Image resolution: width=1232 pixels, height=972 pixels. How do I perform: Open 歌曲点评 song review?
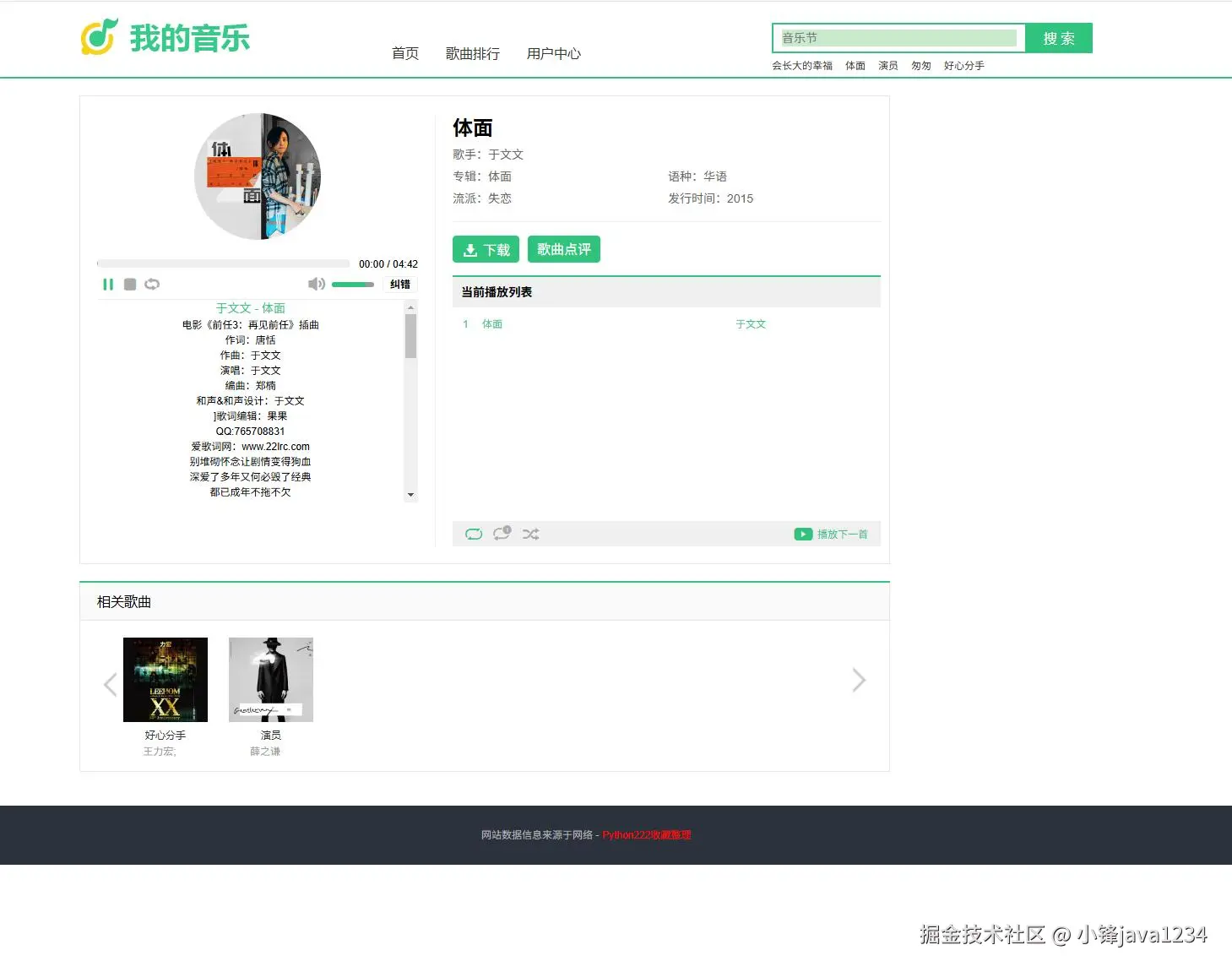tap(564, 249)
